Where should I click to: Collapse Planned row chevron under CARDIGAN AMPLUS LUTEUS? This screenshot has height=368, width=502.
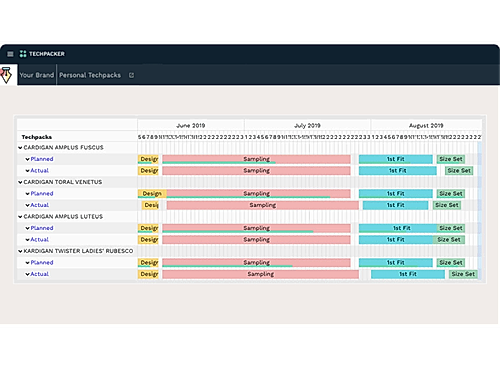(28, 228)
